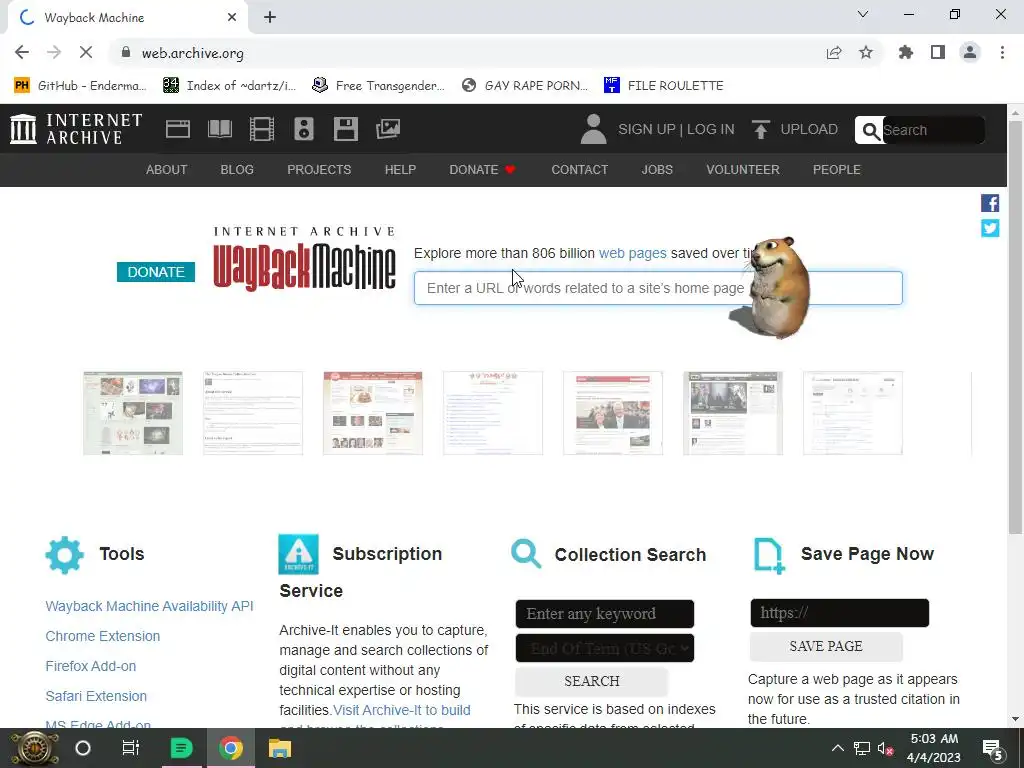Open the green chat app on taskbar
The image size is (1024, 768).
(181, 748)
